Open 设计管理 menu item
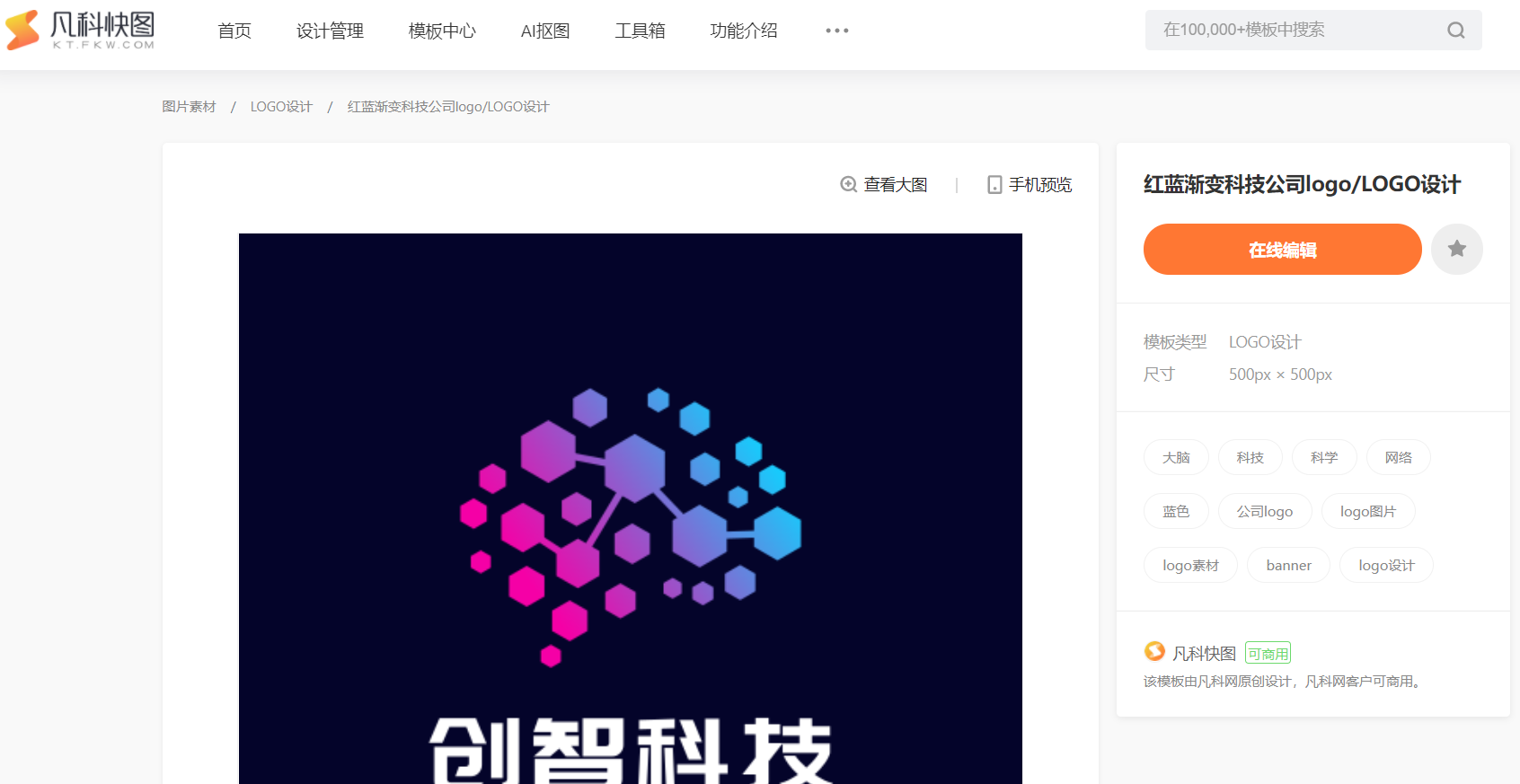The height and width of the screenshot is (784, 1520). tap(330, 31)
